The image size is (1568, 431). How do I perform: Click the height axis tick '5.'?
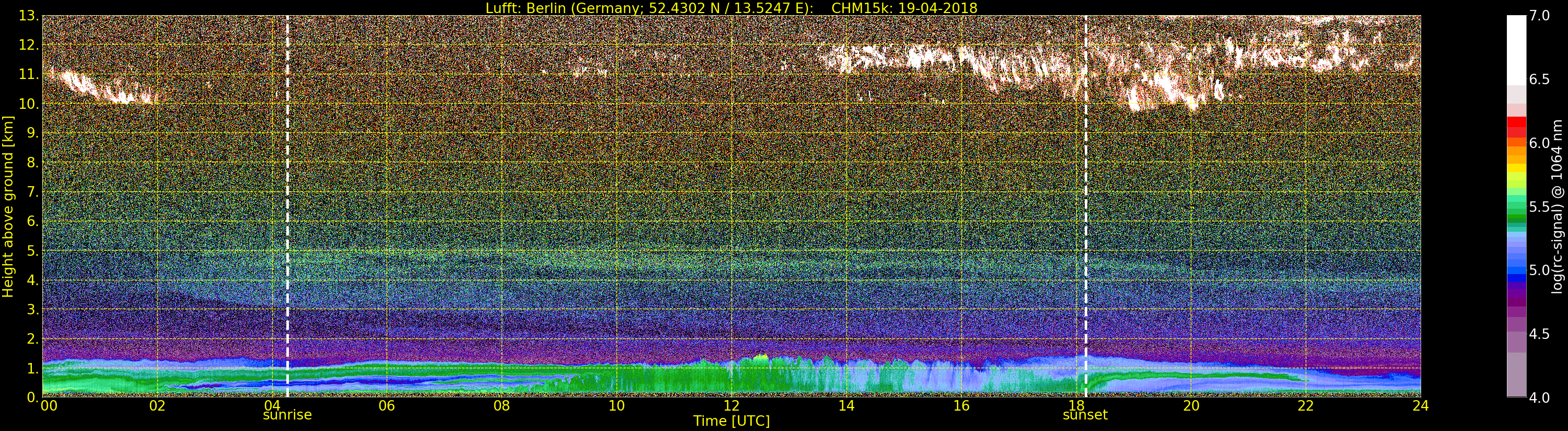[x=33, y=251]
